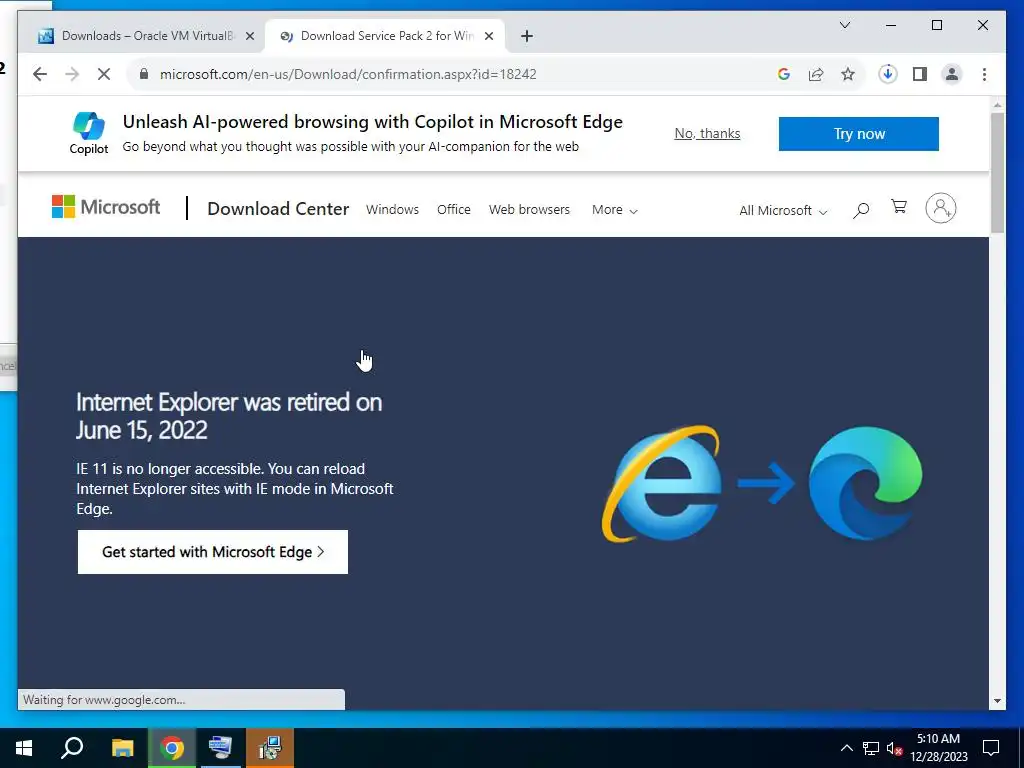Click Get started with Microsoft Edge
This screenshot has height=768, width=1024.
click(213, 552)
